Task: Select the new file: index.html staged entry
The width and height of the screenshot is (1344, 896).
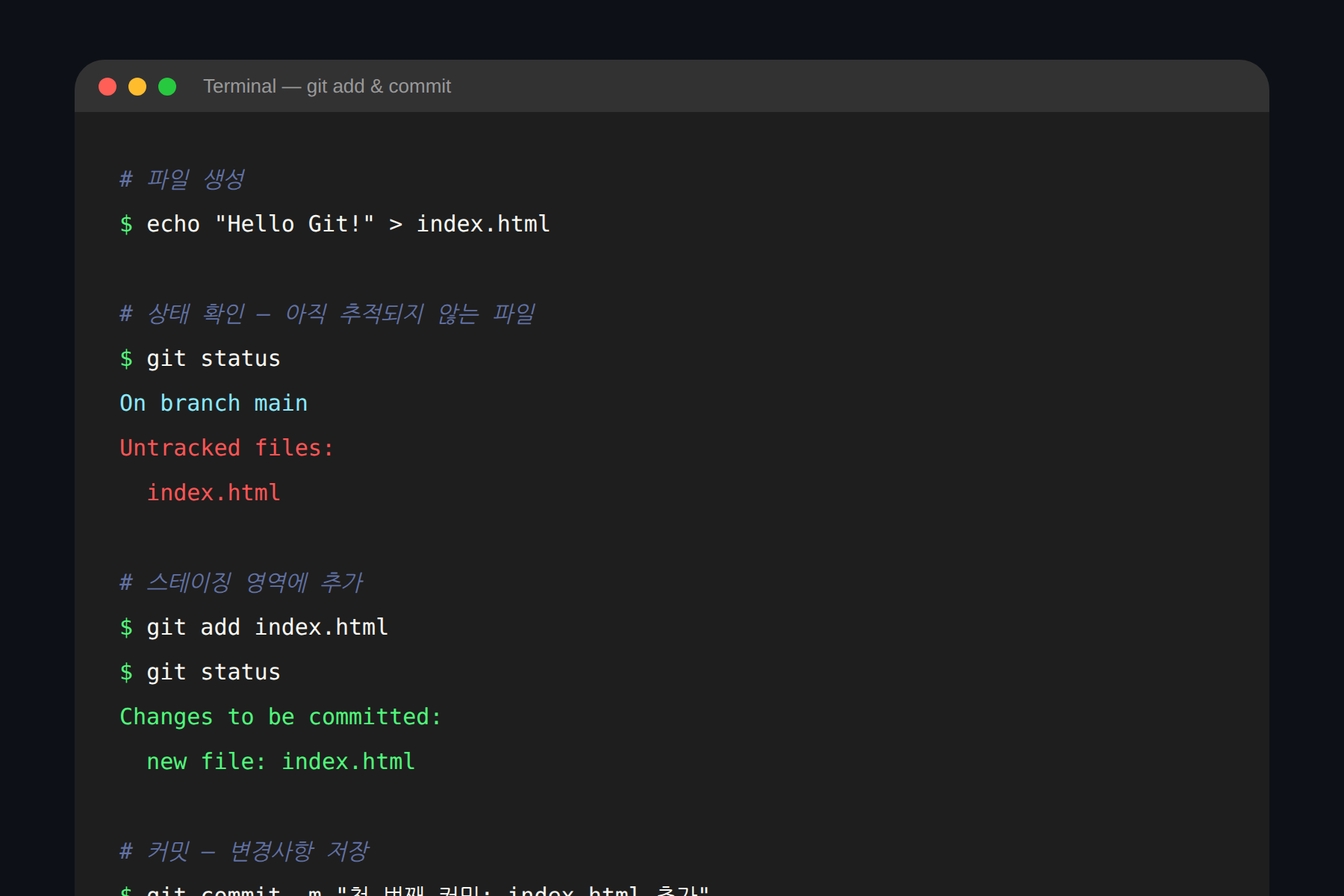Action: (280, 761)
